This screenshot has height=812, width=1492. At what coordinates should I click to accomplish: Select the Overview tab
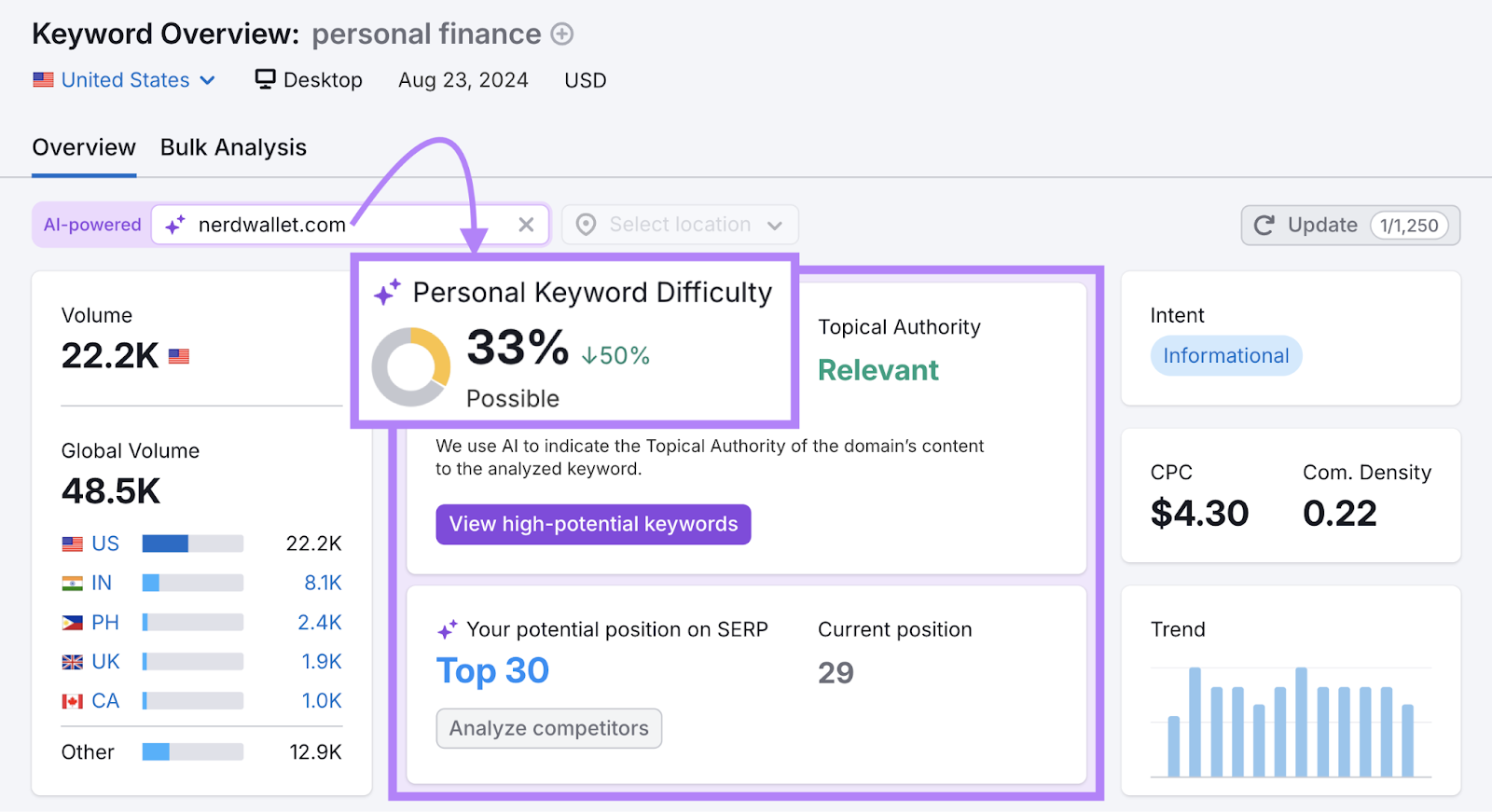[x=83, y=146]
